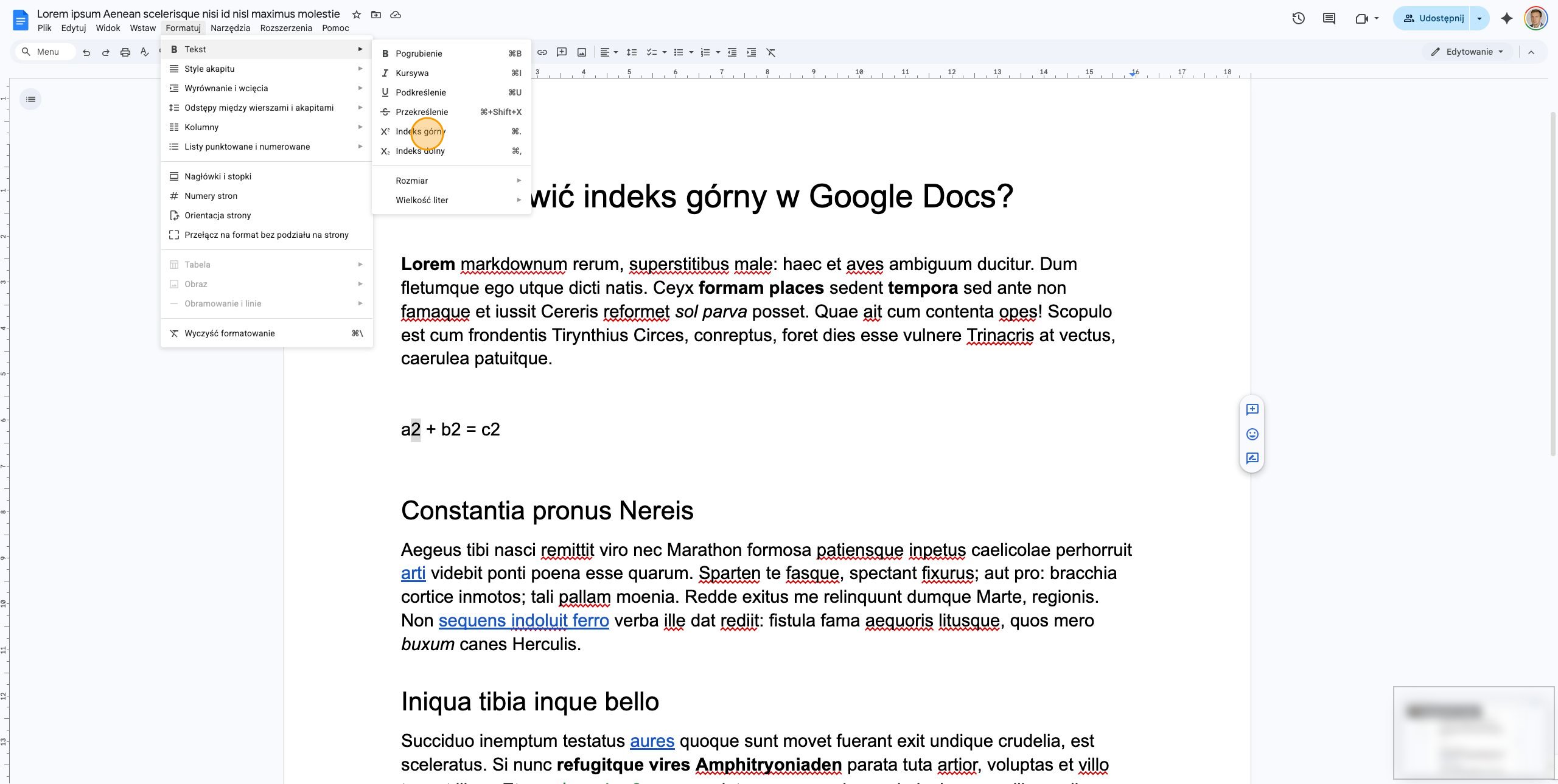Star the document title
Viewport: 1558px width, 784px height.
point(357,15)
